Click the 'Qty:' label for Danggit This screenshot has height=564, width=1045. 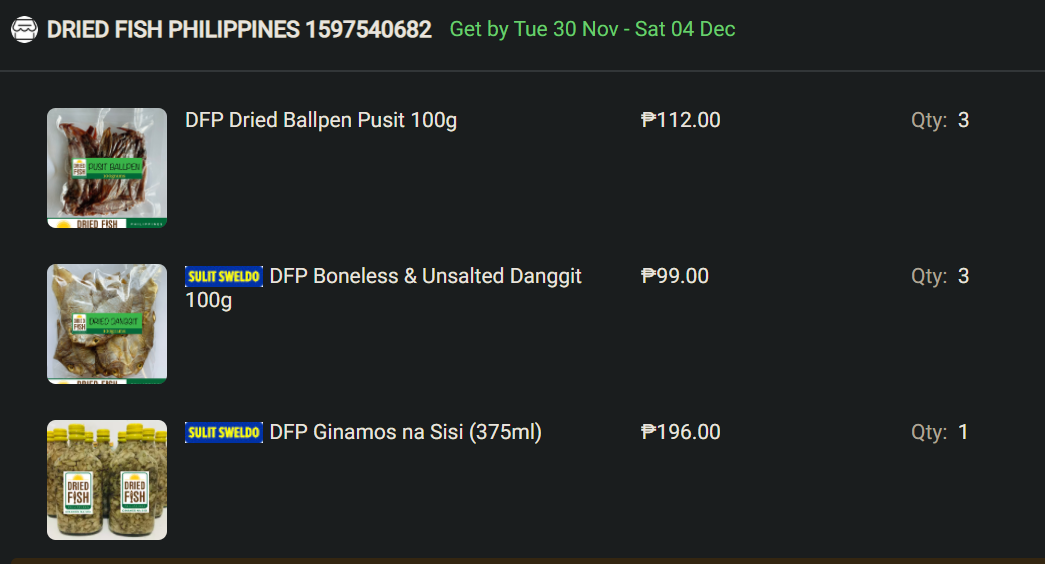tap(929, 276)
